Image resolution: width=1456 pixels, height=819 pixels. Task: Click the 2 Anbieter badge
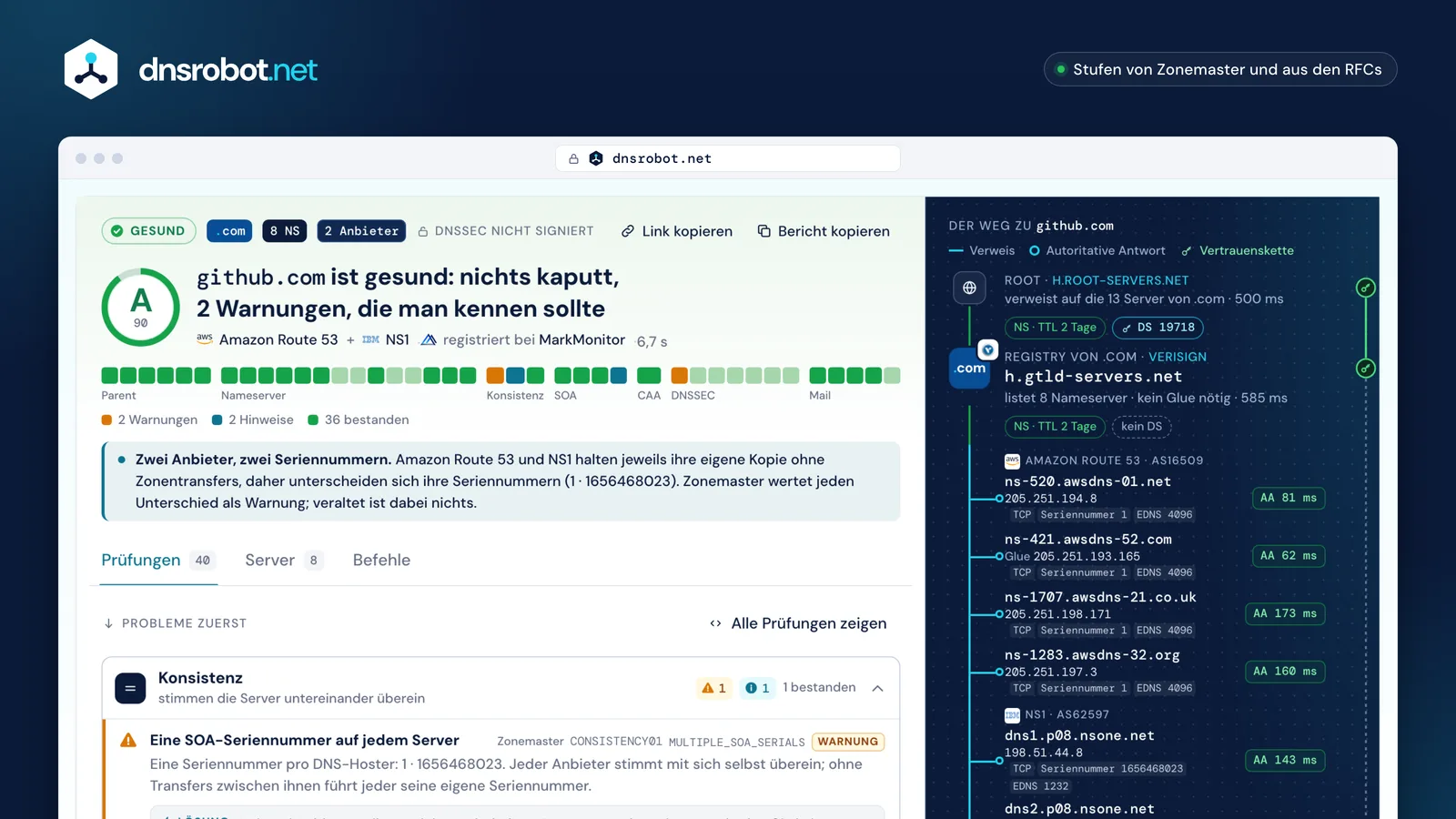(x=361, y=231)
